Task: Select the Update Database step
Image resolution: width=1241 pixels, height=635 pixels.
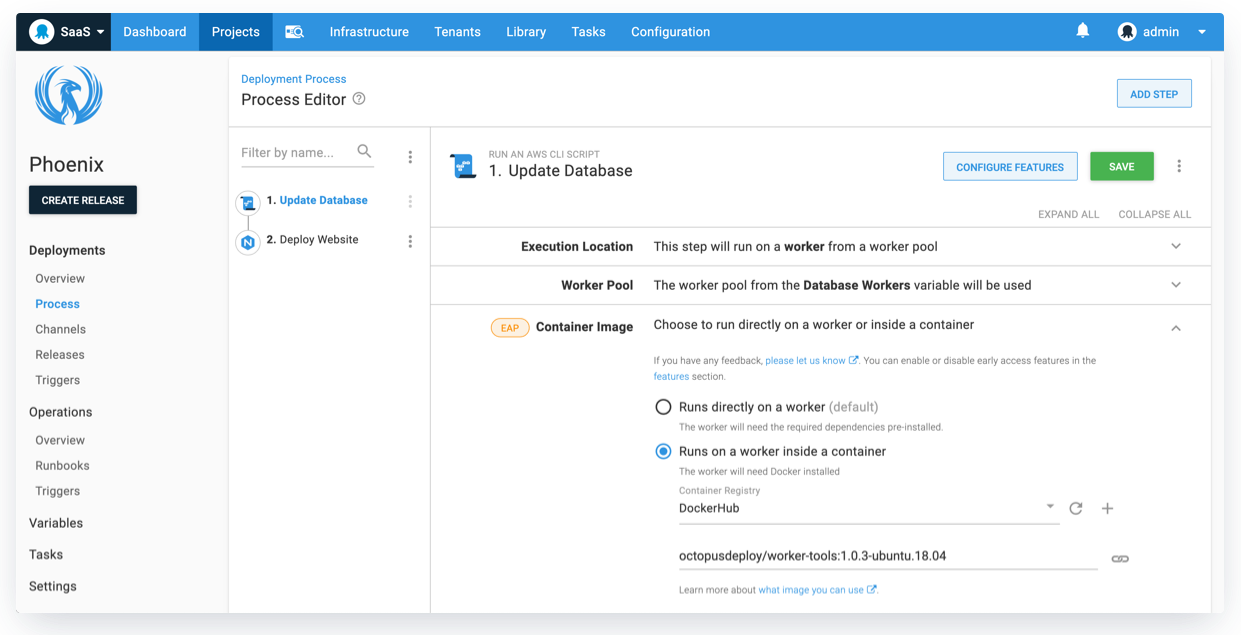Action: coord(323,200)
